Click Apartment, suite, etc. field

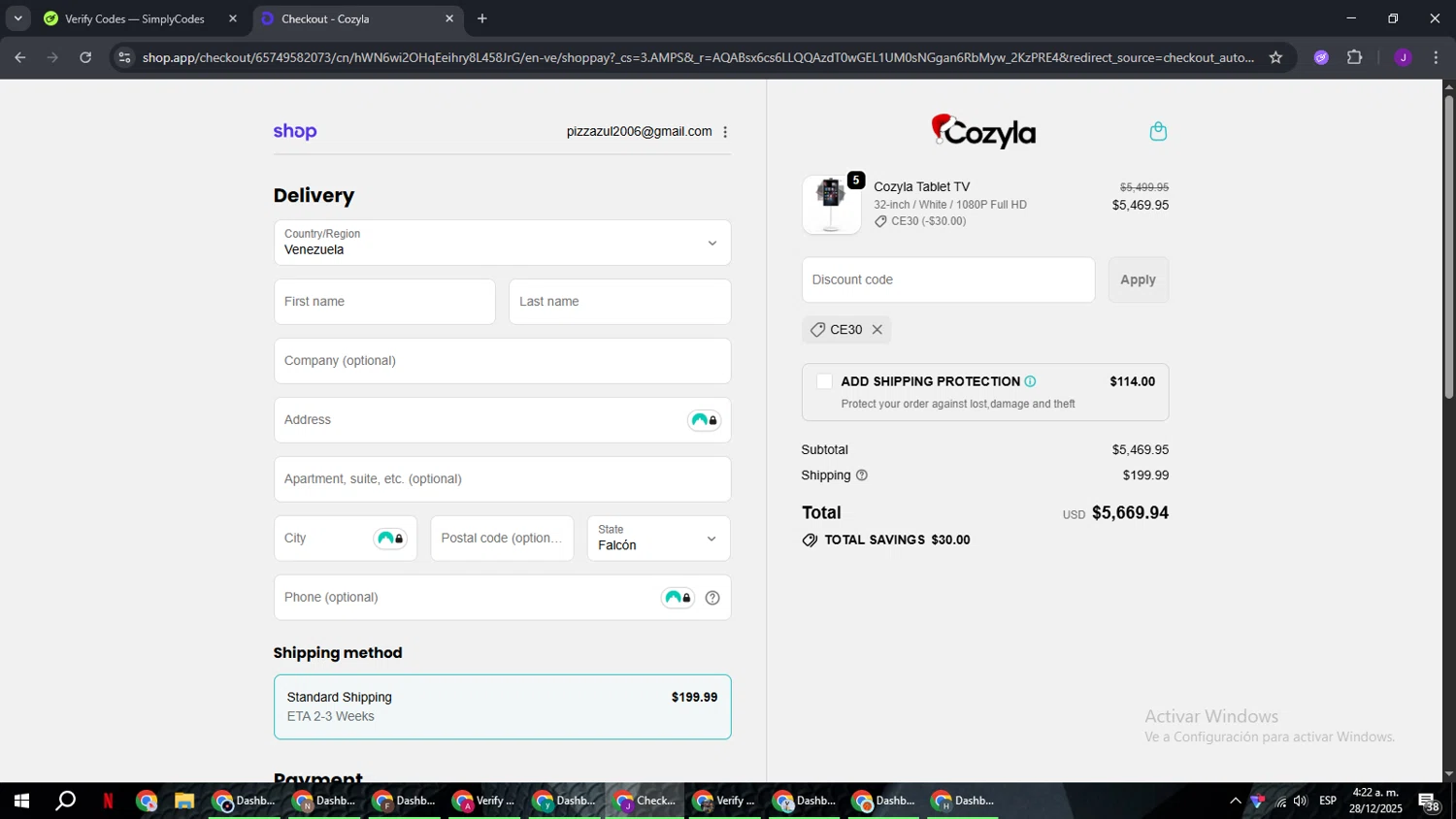(502, 479)
